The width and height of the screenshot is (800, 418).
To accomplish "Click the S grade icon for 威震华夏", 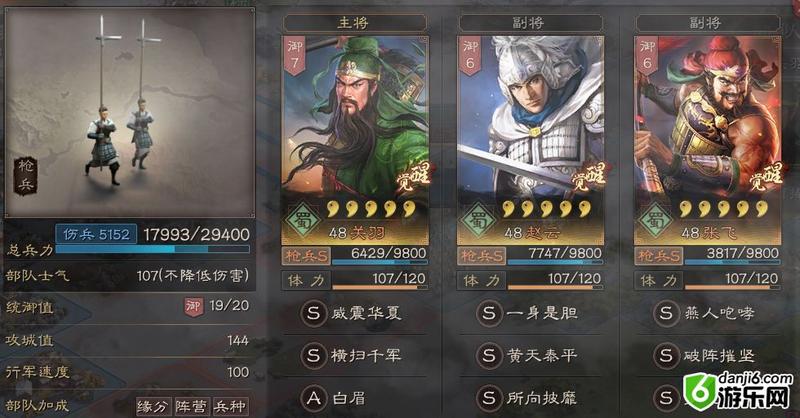I will pos(313,313).
